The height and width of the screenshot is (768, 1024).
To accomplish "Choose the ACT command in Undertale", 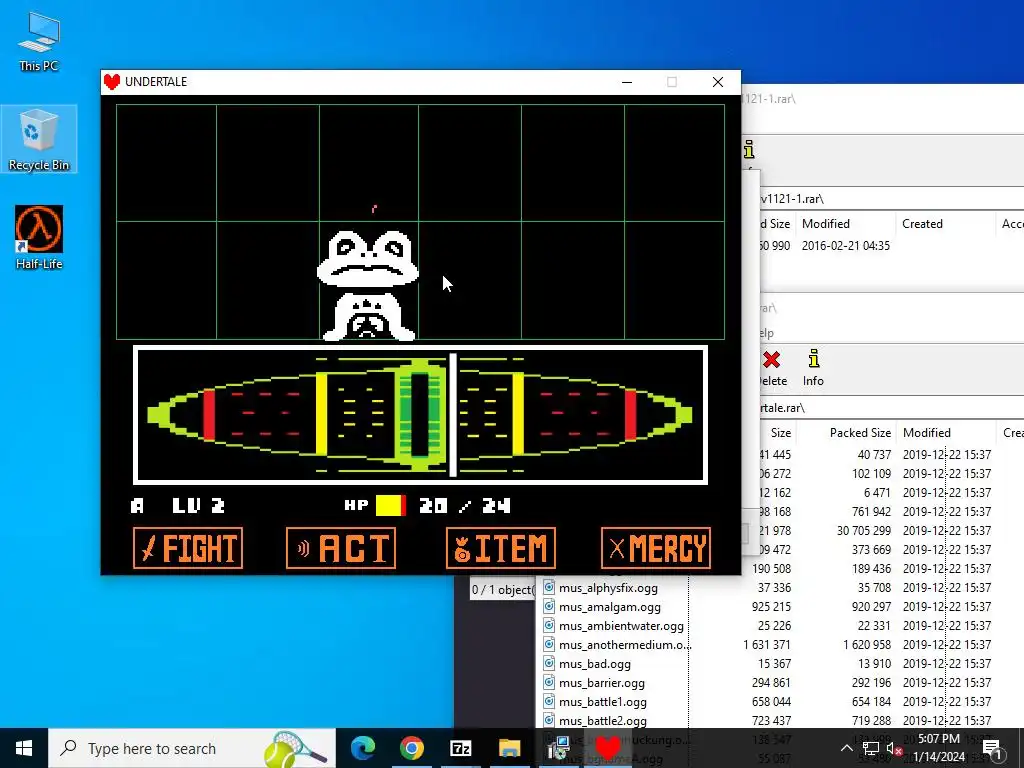I will point(341,548).
